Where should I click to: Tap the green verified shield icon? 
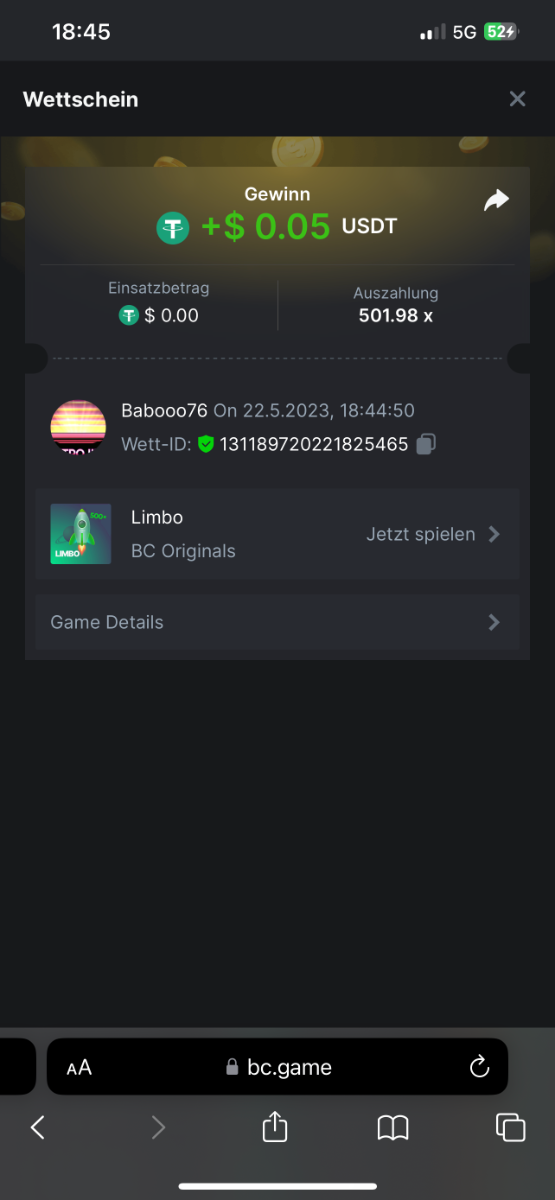206,444
